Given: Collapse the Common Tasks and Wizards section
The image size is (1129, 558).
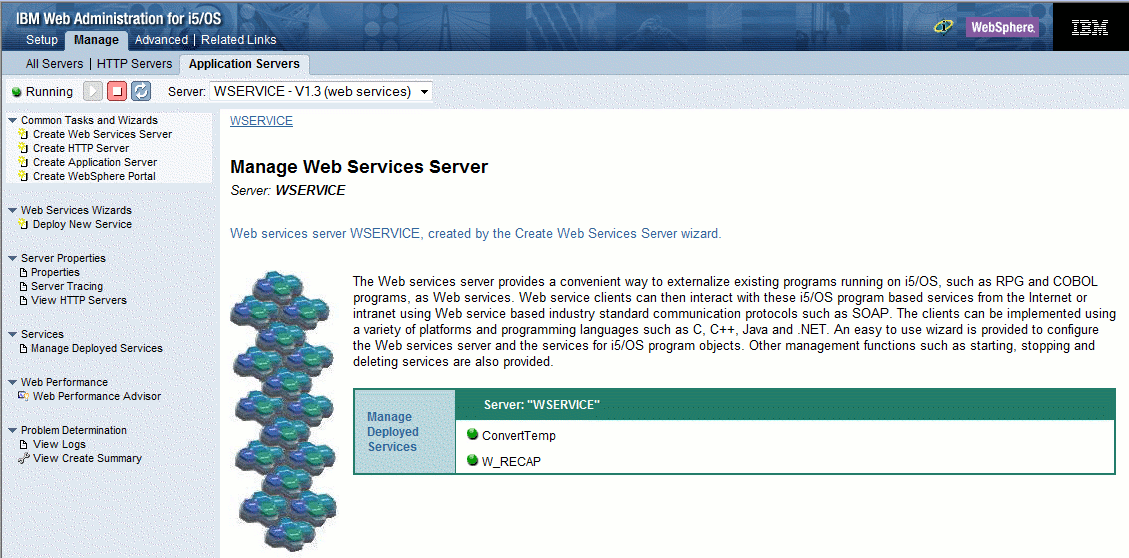Looking at the screenshot, I should point(12,120).
